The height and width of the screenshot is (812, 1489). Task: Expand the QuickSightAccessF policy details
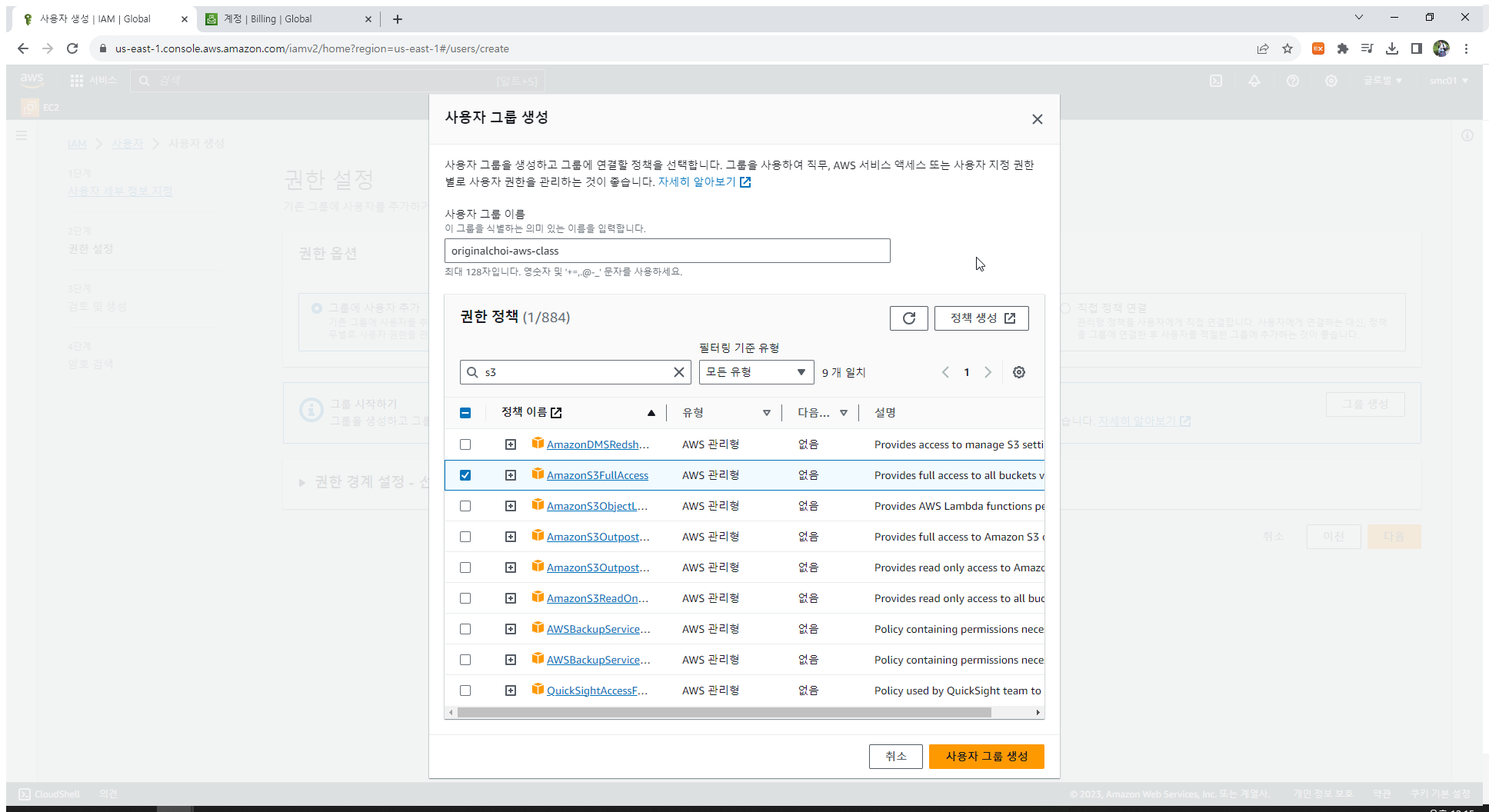[511, 691]
